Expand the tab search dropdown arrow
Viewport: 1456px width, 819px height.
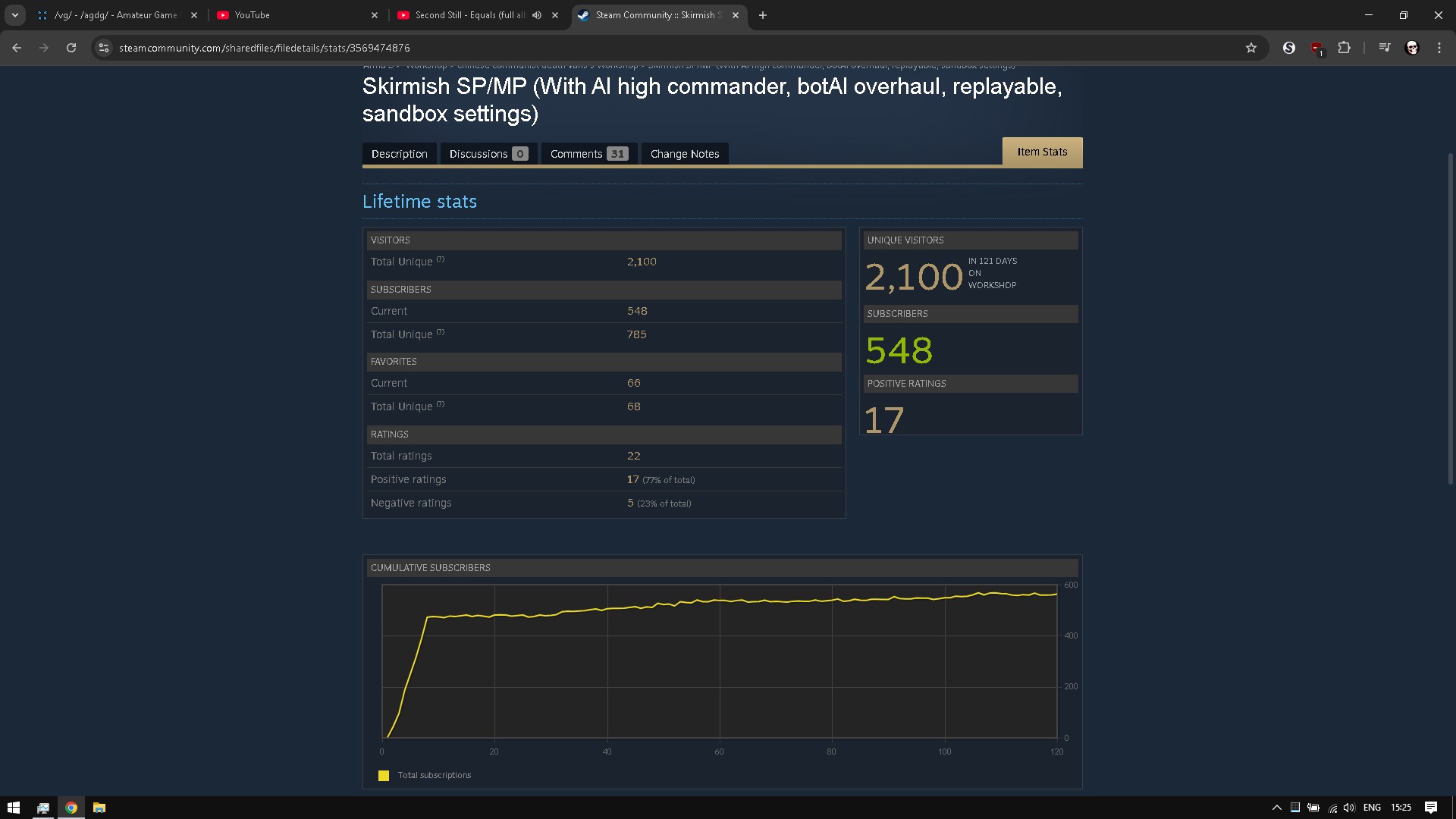tap(15, 15)
